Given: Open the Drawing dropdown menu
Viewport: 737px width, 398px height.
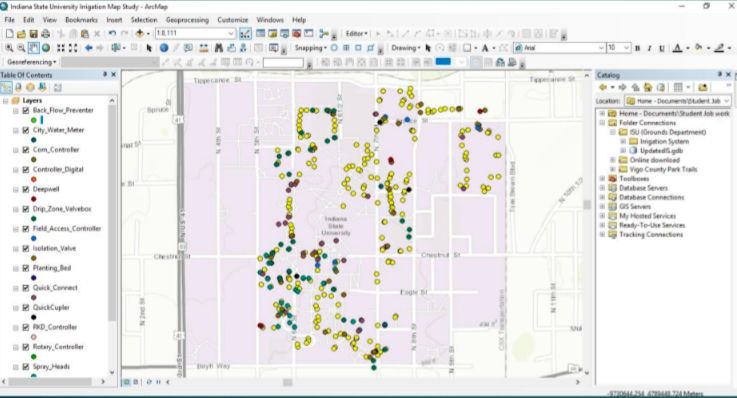Looking at the screenshot, I should pos(406,48).
